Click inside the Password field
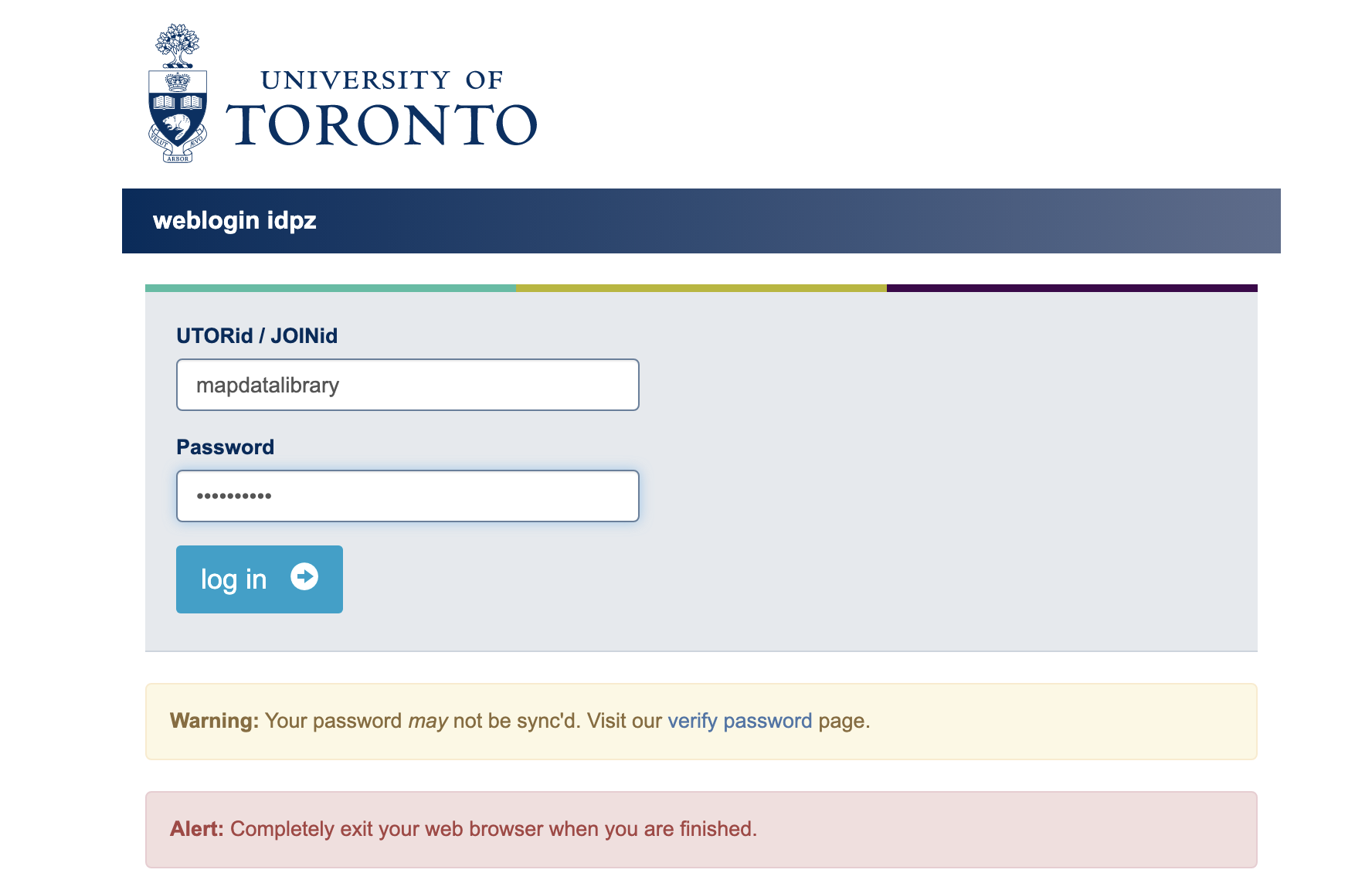This screenshot has width=1372, height=890. pyautogui.click(x=408, y=495)
